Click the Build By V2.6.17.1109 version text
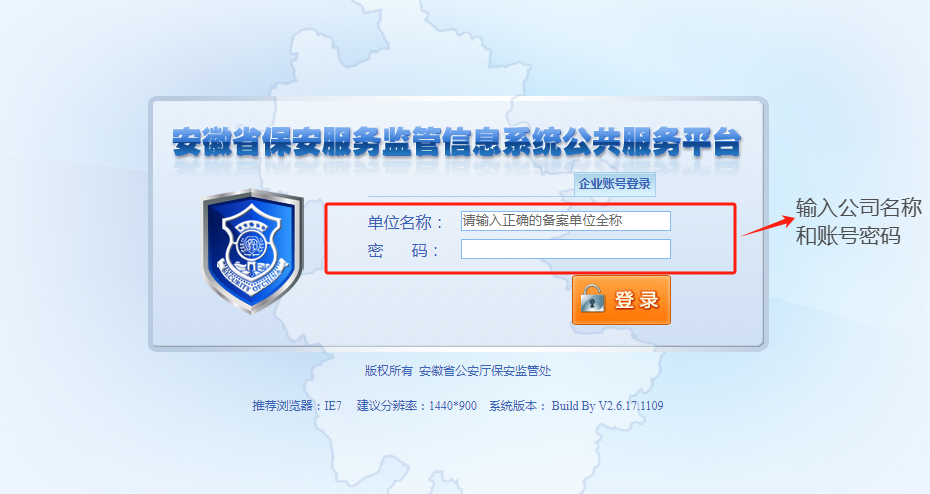This screenshot has width=930, height=494. pyautogui.click(x=607, y=406)
